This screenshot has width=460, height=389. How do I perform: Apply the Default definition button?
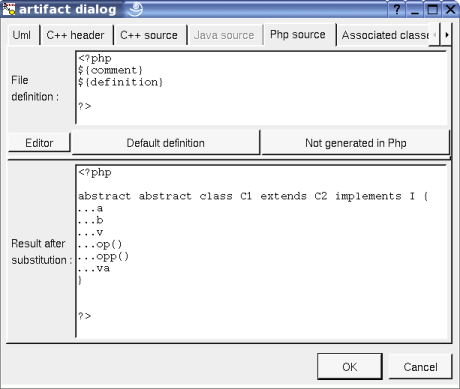[166, 143]
